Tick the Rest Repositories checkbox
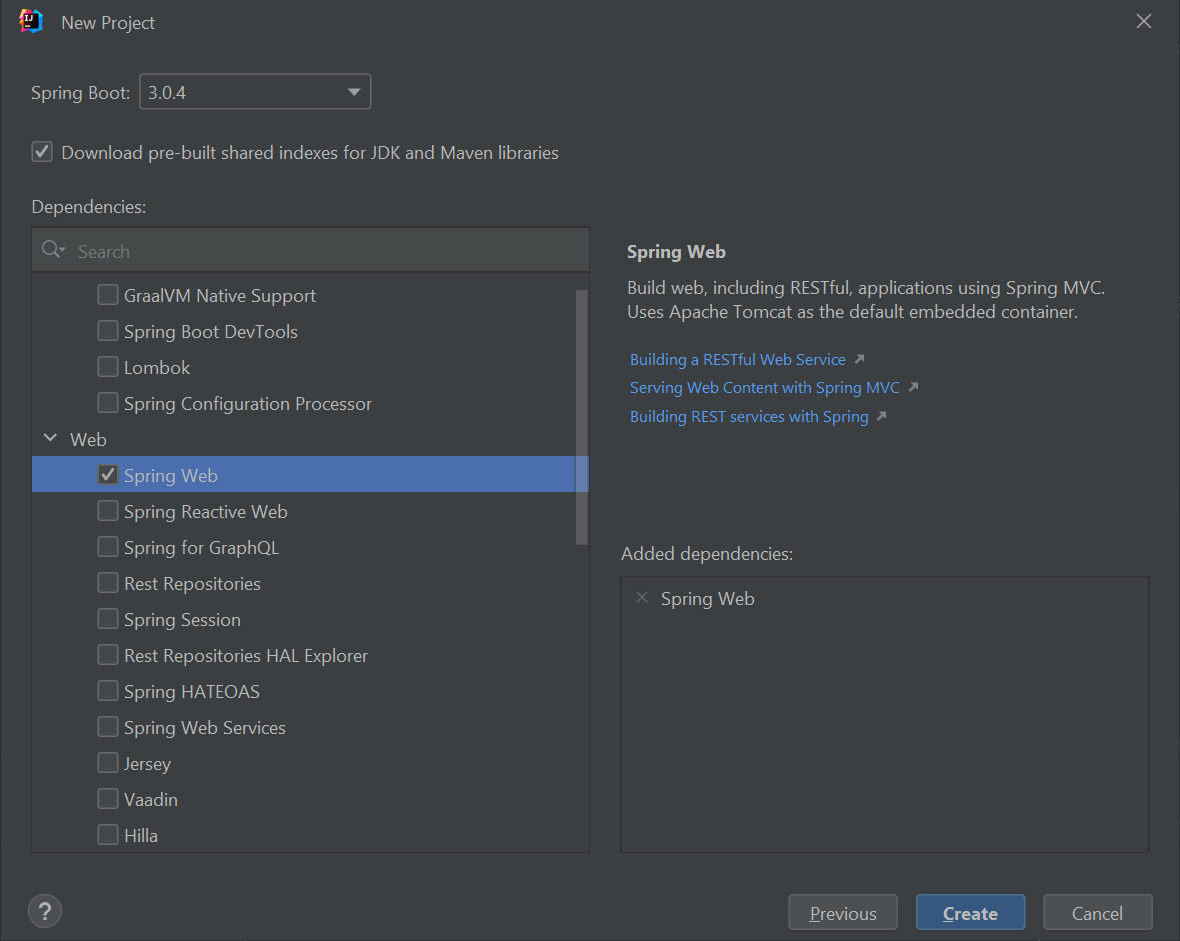Image resolution: width=1180 pixels, height=941 pixels. pos(108,583)
